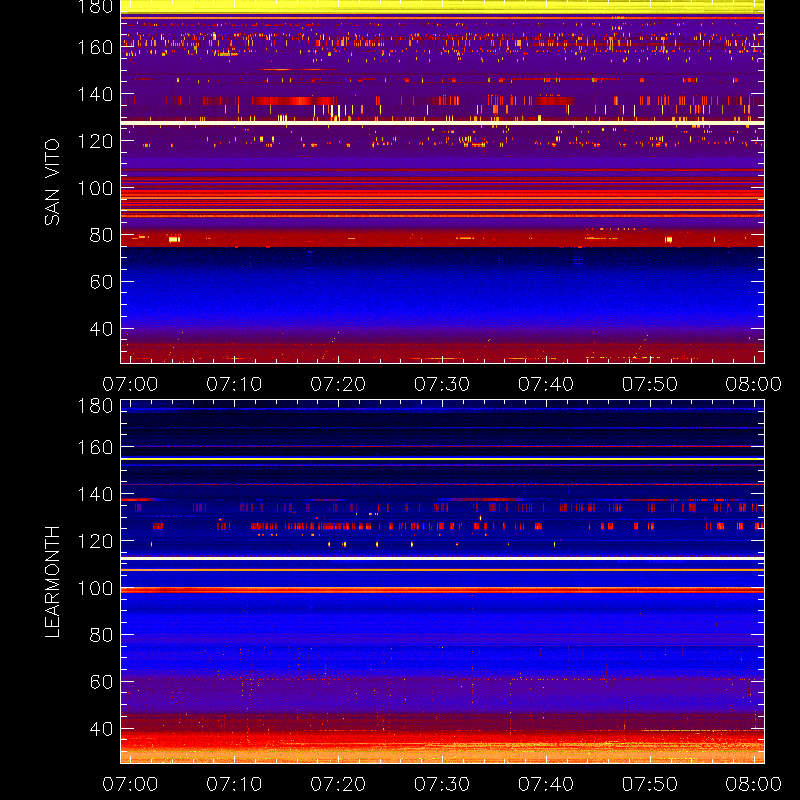Pick the 80 tick label on Learmonth plot
Image resolution: width=800 pixels, height=800 pixels.
[101, 635]
